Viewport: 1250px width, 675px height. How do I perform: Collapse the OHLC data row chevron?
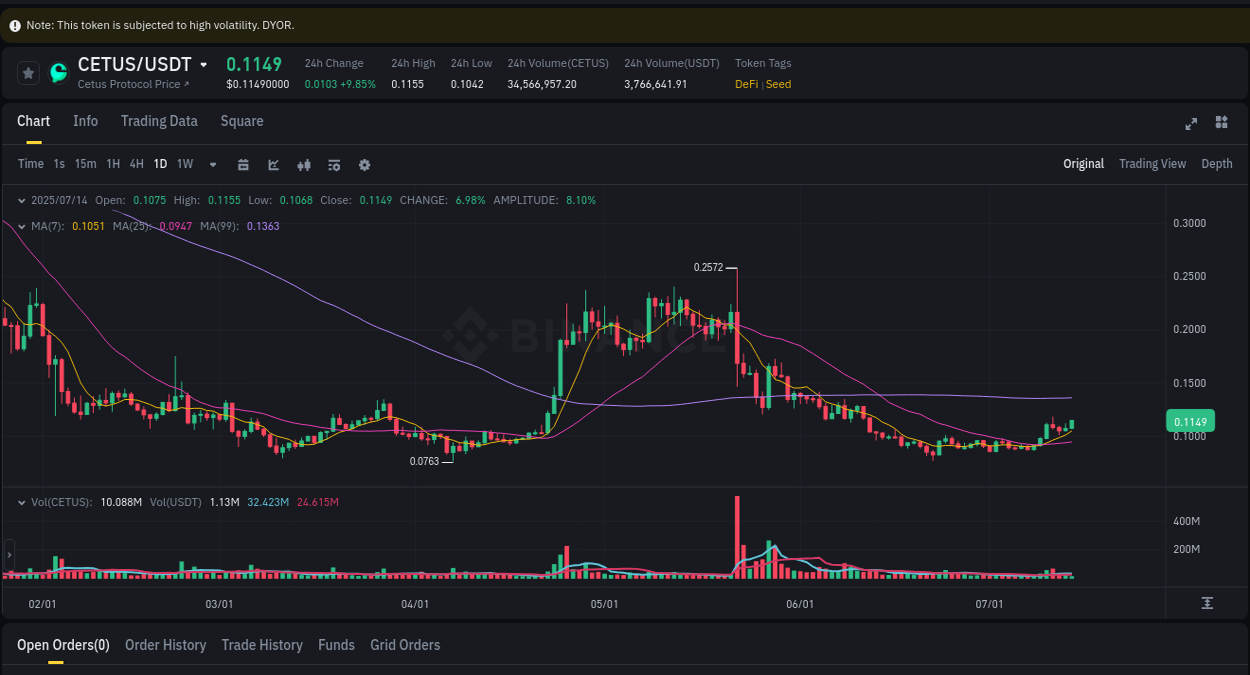20,200
